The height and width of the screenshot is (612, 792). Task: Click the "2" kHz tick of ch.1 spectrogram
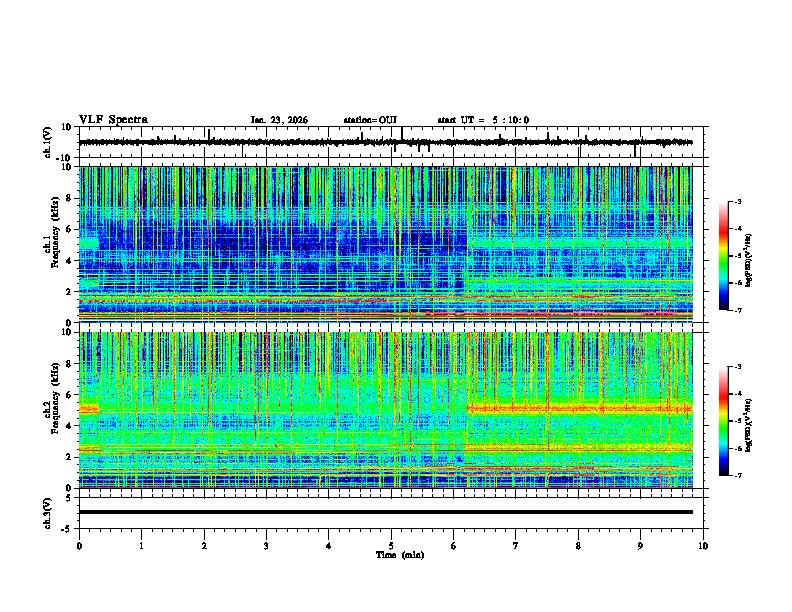click(x=70, y=292)
